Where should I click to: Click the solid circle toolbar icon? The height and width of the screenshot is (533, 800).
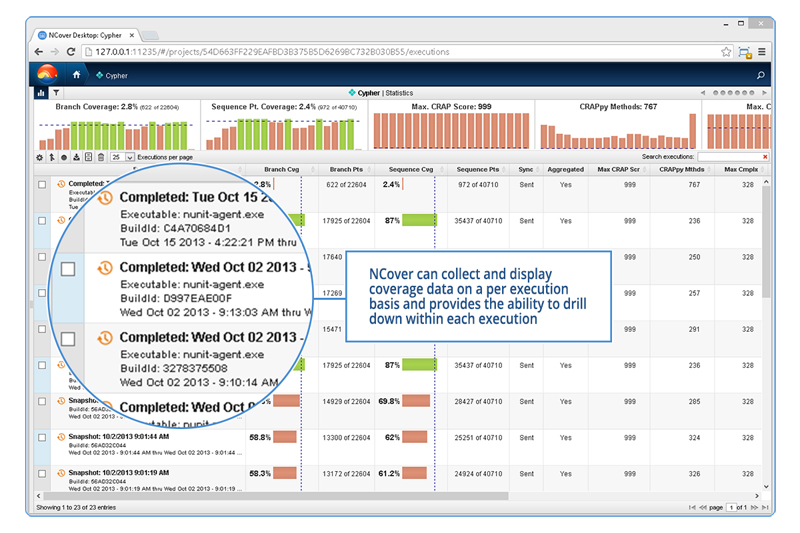(x=64, y=157)
